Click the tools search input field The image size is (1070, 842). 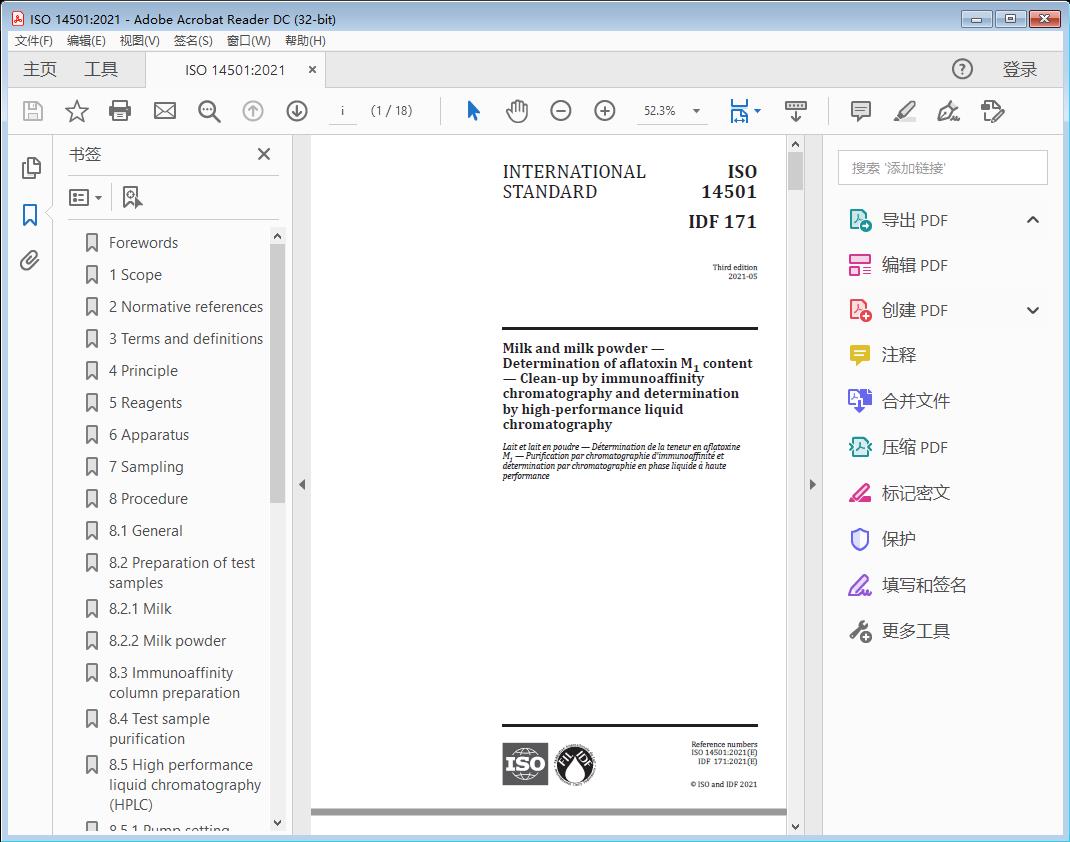(x=942, y=168)
